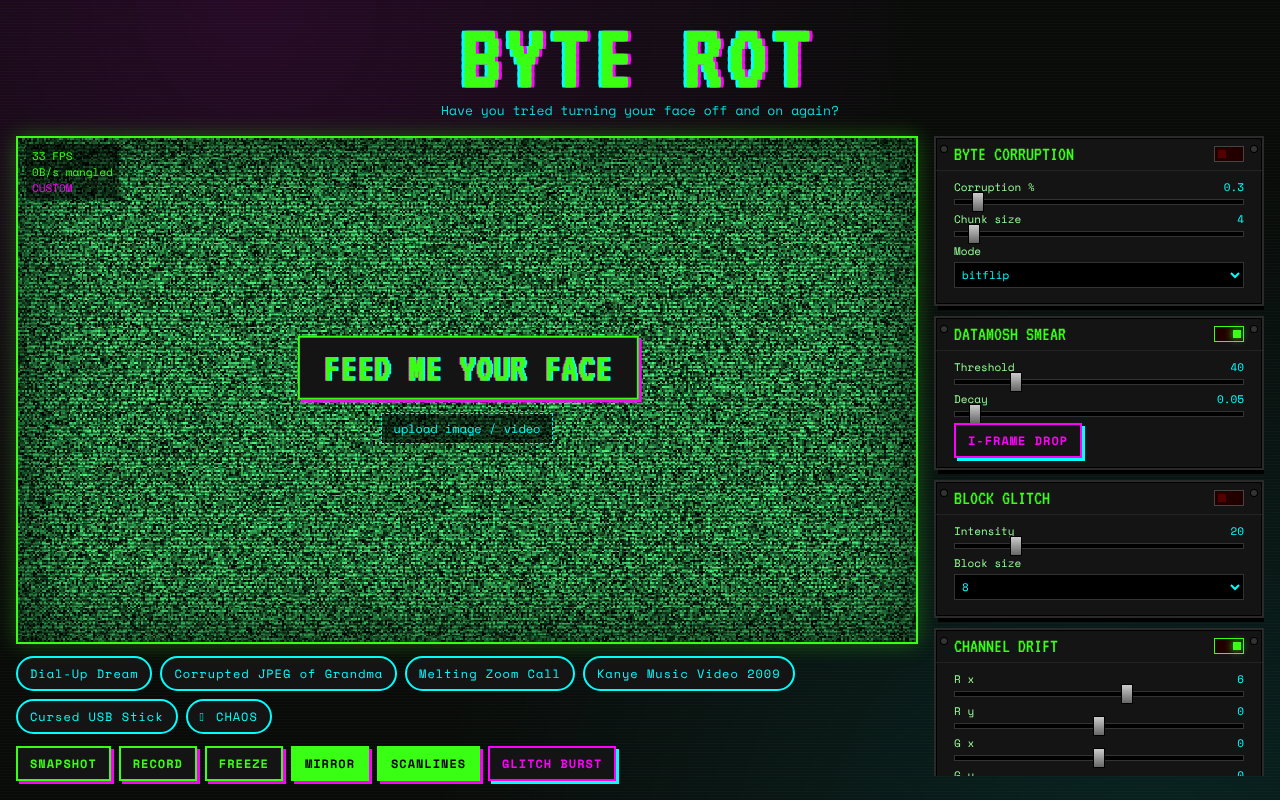Click the Threshold value 40
This screenshot has height=800, width=1280.
pyautogui.click(x=1237, y=367)
